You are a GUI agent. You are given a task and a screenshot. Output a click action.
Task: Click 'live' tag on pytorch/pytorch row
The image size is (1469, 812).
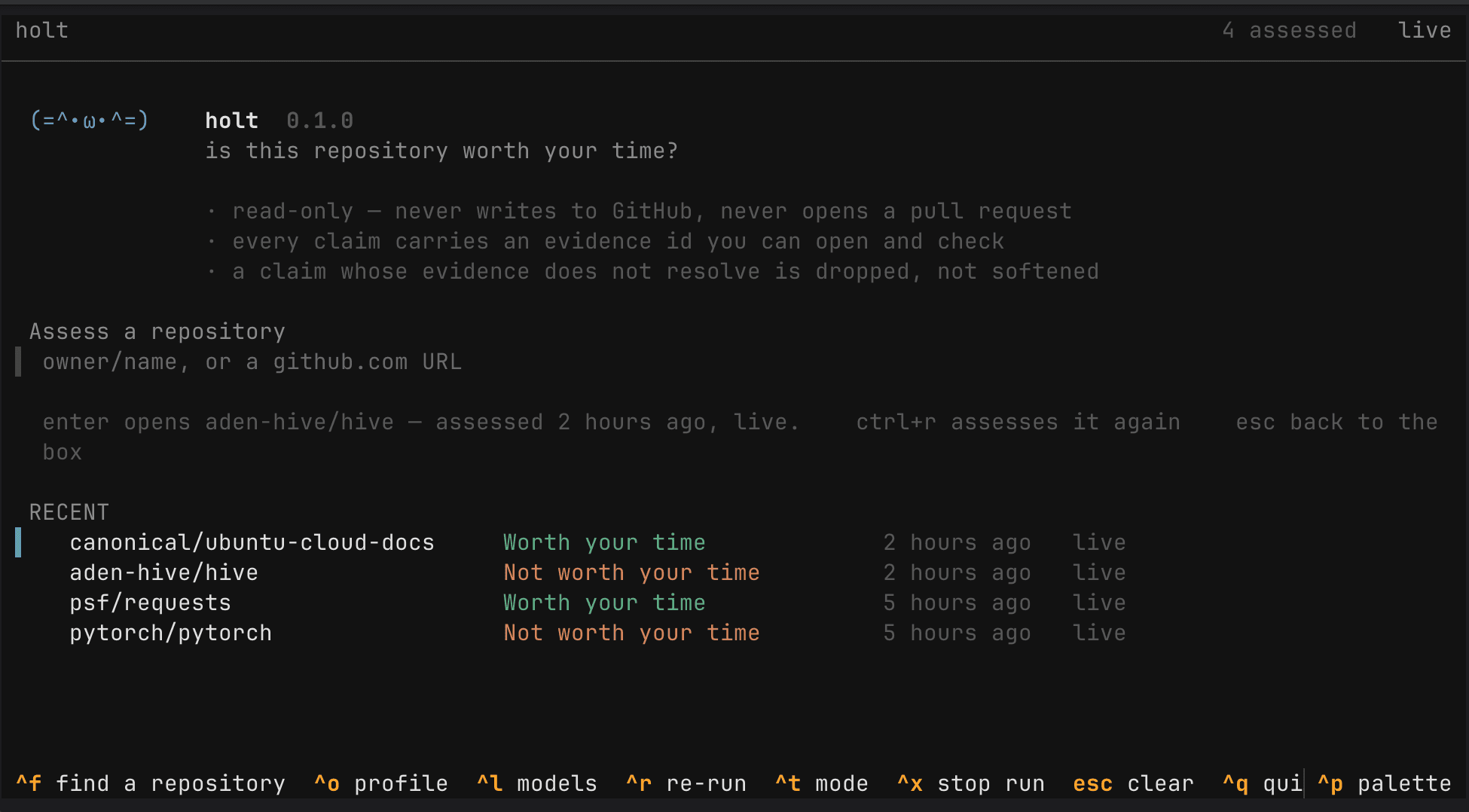tap(1100, 633)
